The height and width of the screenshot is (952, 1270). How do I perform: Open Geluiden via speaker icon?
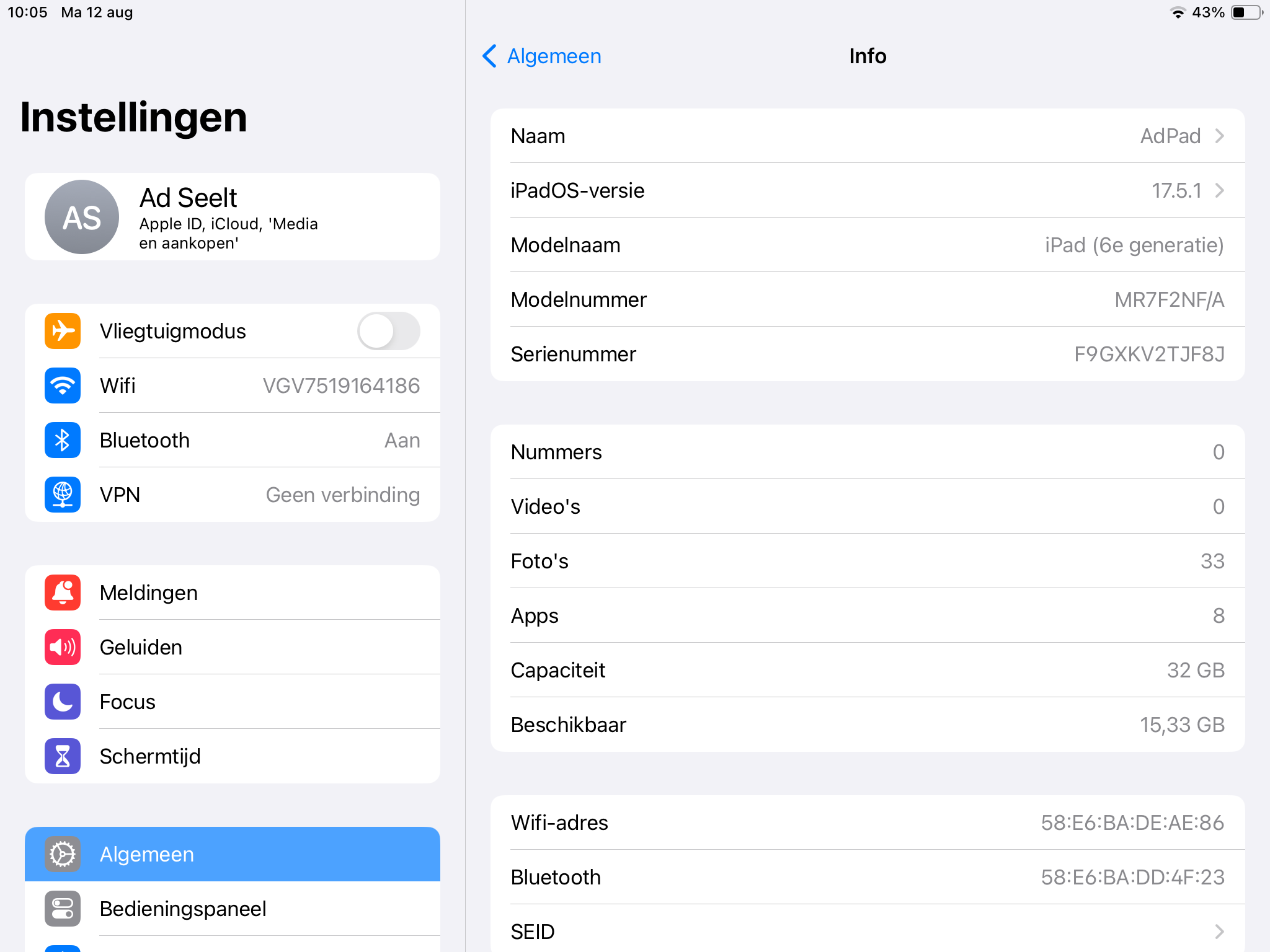pos(63,647)
